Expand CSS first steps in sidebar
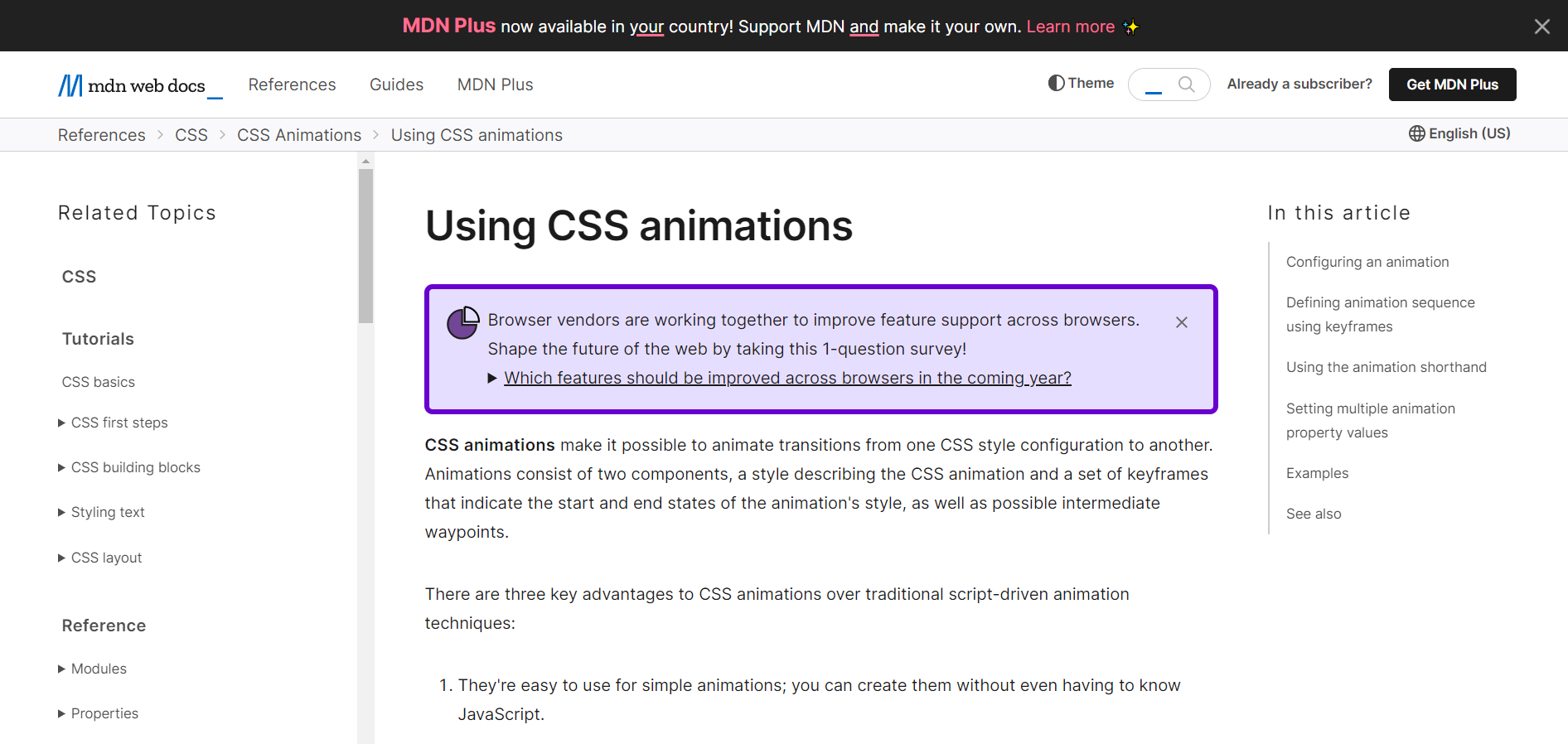The height and width of the screenshot is (744, 1568). click(x=62, y=423)
